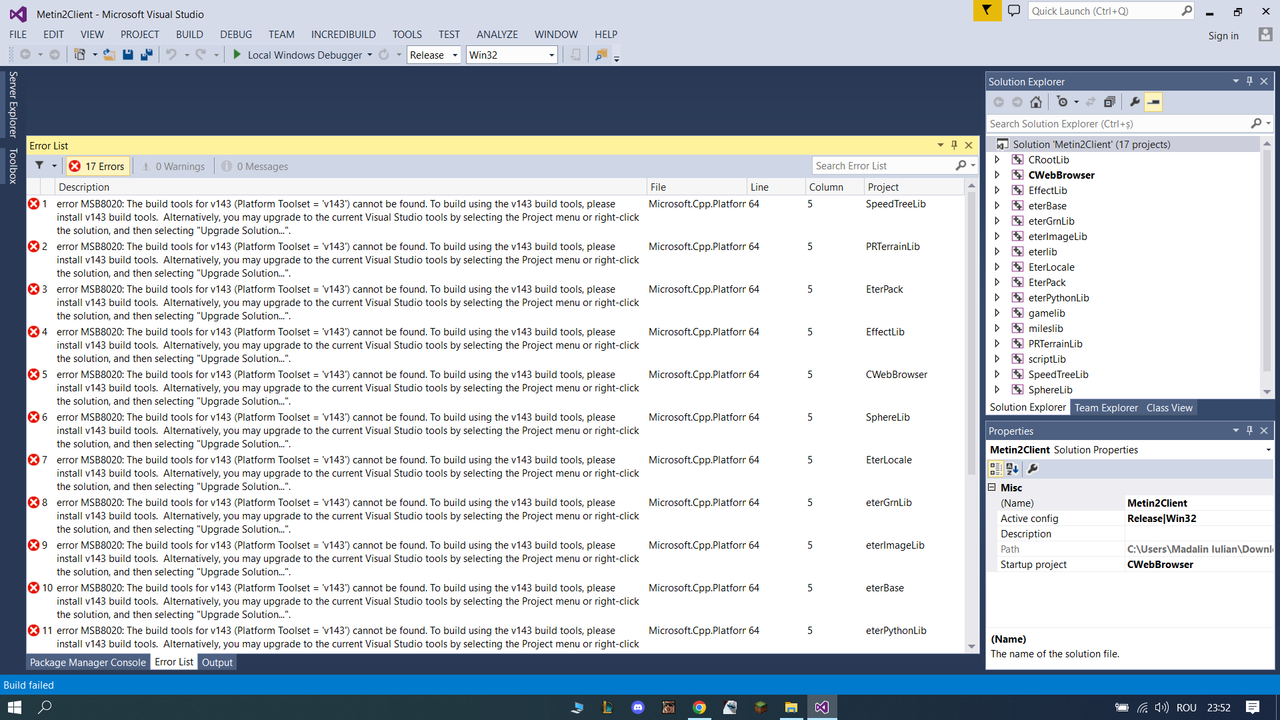Collapse the Misc property category
The width and height of the screenshot is (1280, 720).
[x=993, y=488]
